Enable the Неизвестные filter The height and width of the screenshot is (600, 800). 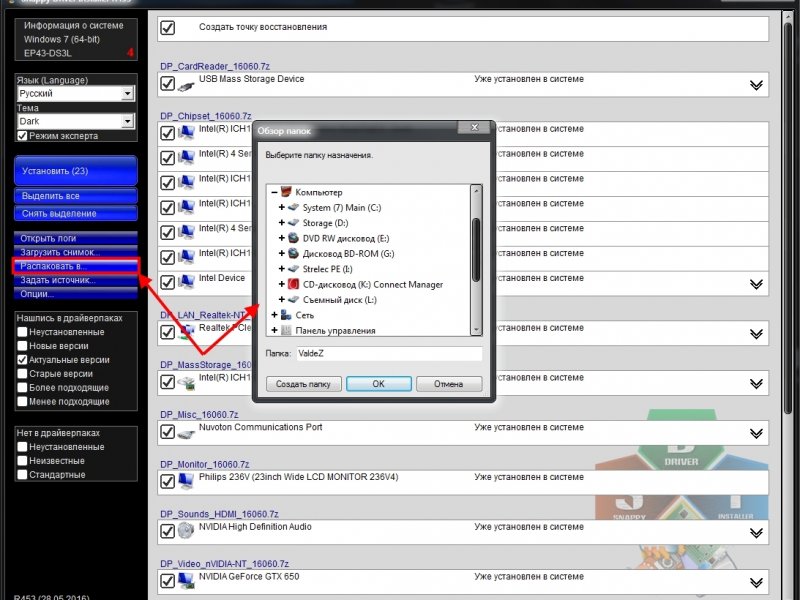pyautogui.click(x=22, y=461)
